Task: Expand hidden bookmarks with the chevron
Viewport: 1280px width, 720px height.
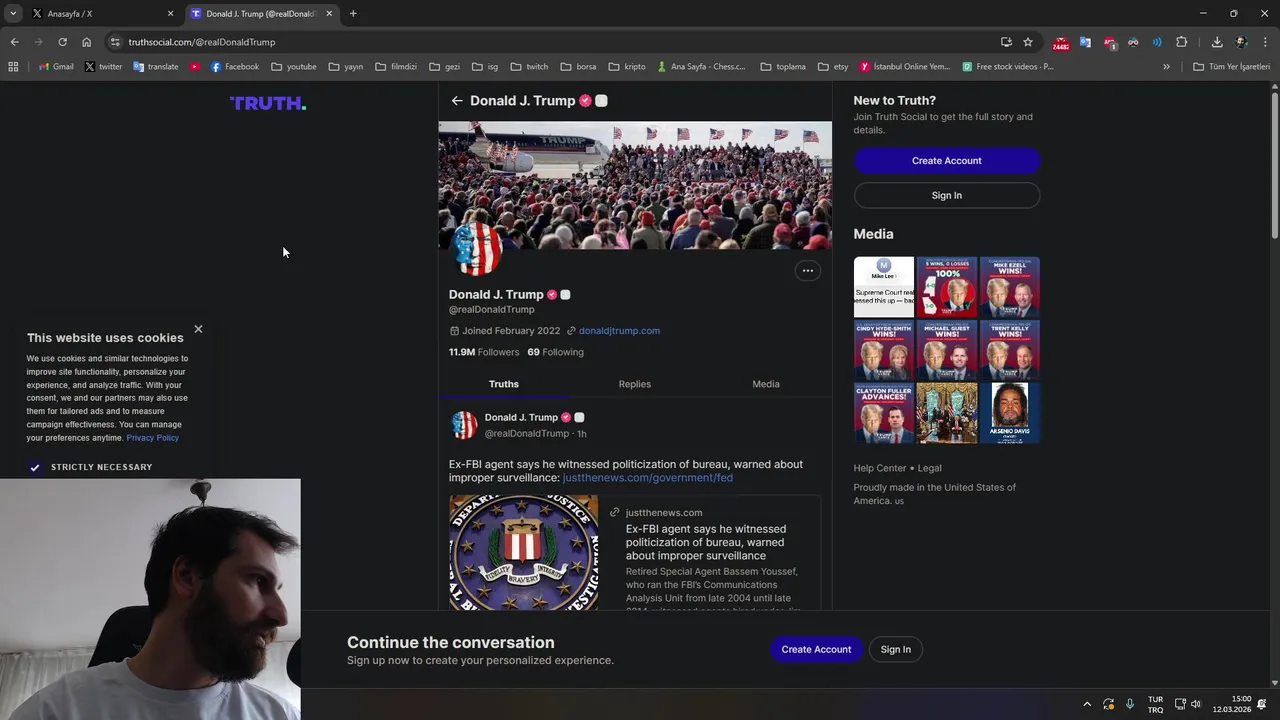Action: coord(1166,67)
